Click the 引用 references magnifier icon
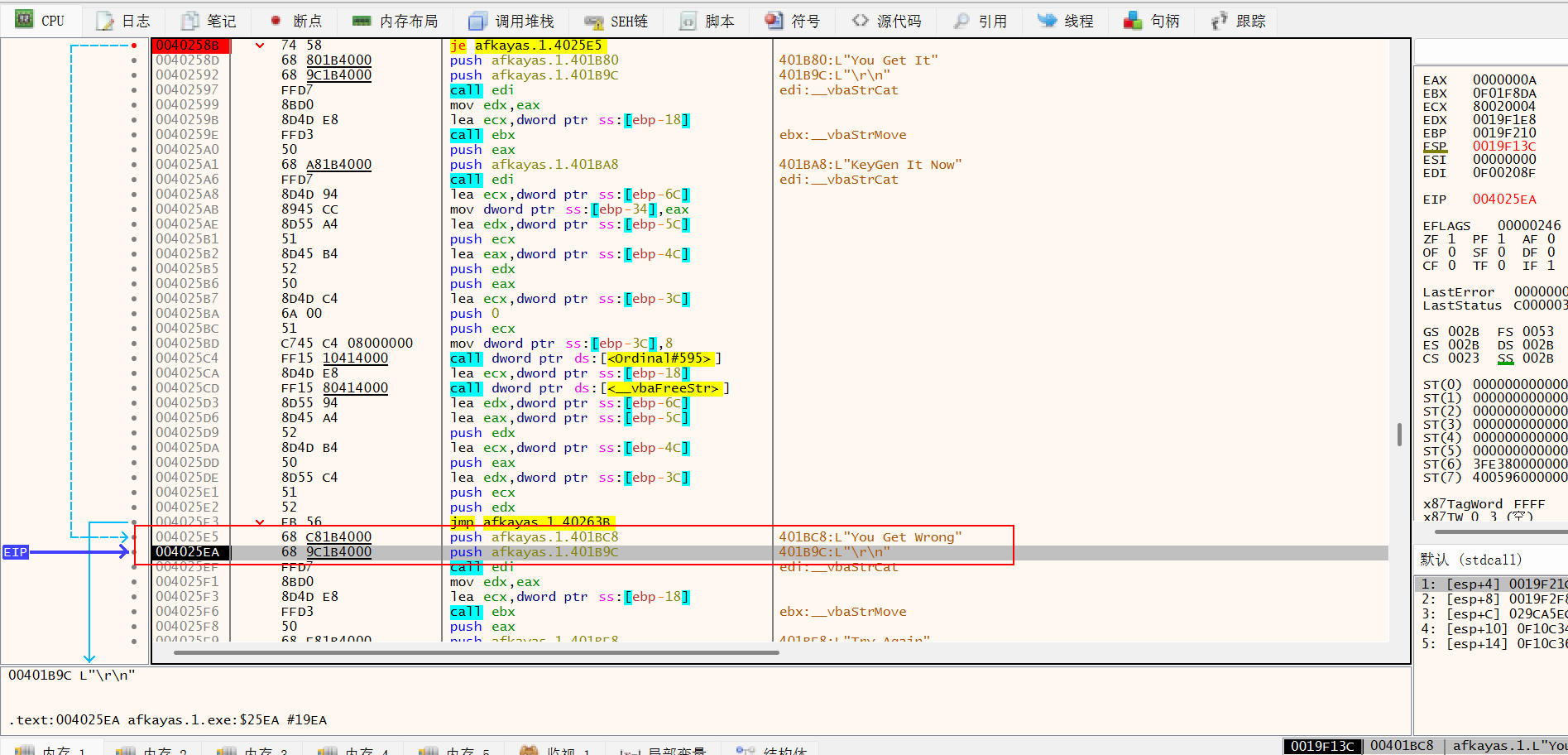This screenshot has height=755, width=1568. (961, 21)
